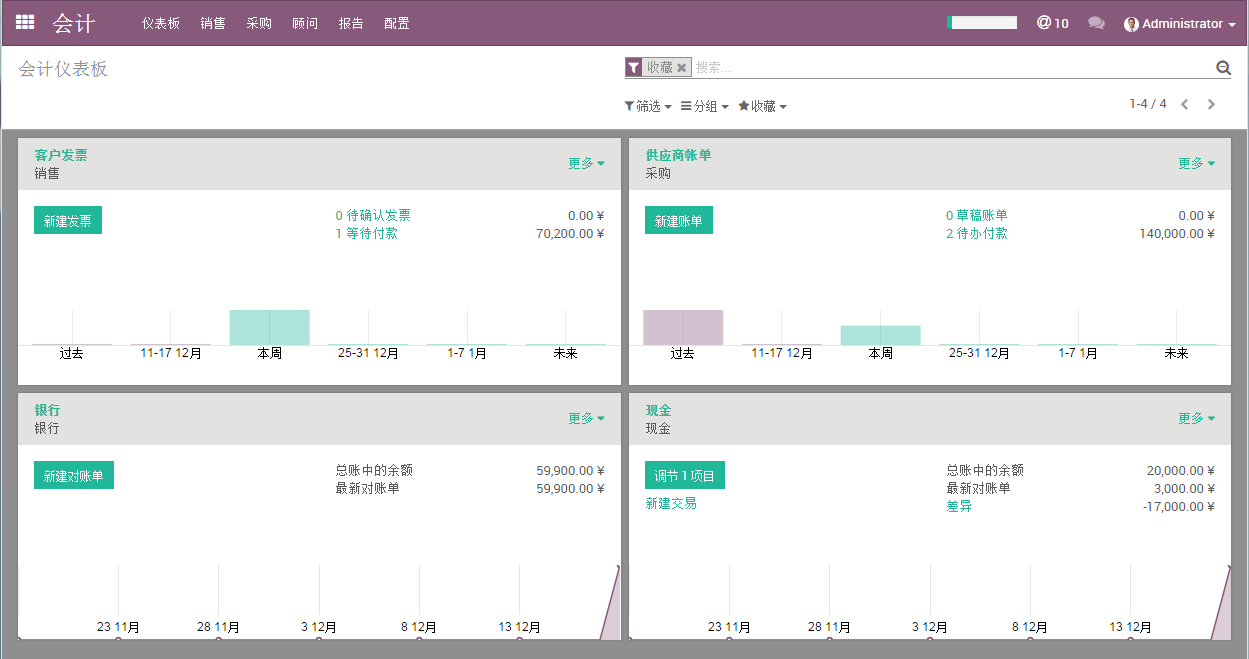Image resolution: width=1249 pixels, height=659 pixels.
Task: Click inside the 搜索 input field
Action: [x=850, y=67]
